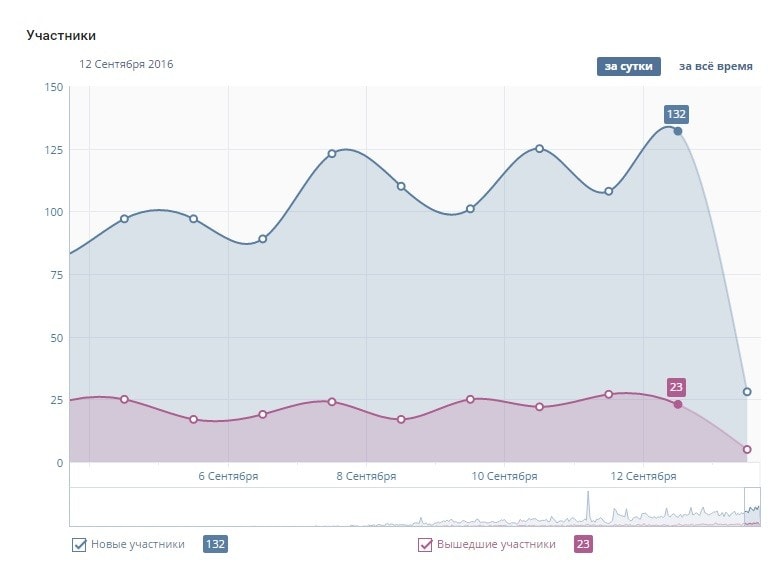Image resolution: width=774 pixels, height=569 pixels.
Task: Click the blue peak point above "10 Сентября"
Action: [539, 148]
